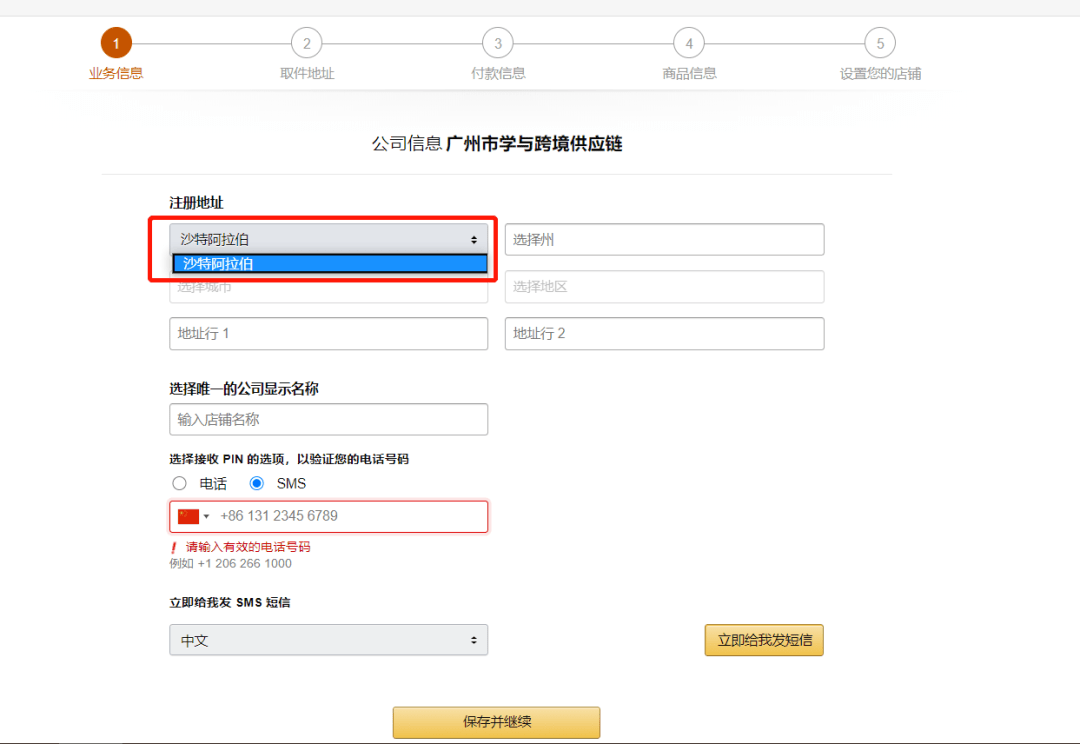
Task: Click the 地址行 2 input
Action: coord(664,333)
